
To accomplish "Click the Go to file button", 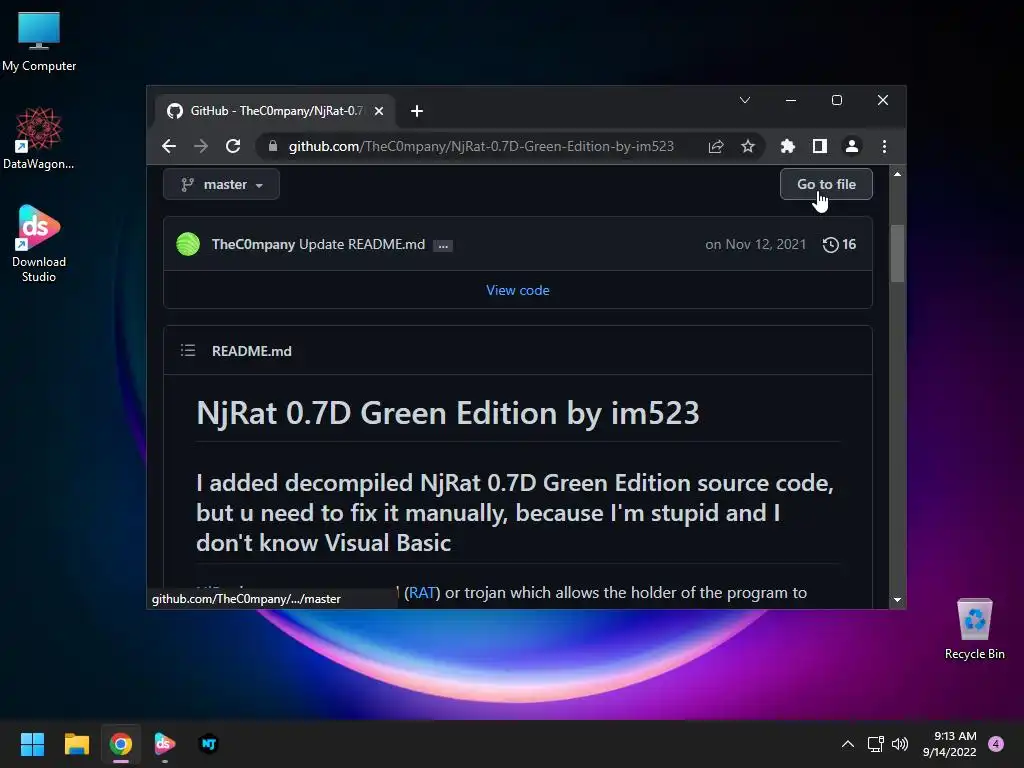I will tap(826, 184).
